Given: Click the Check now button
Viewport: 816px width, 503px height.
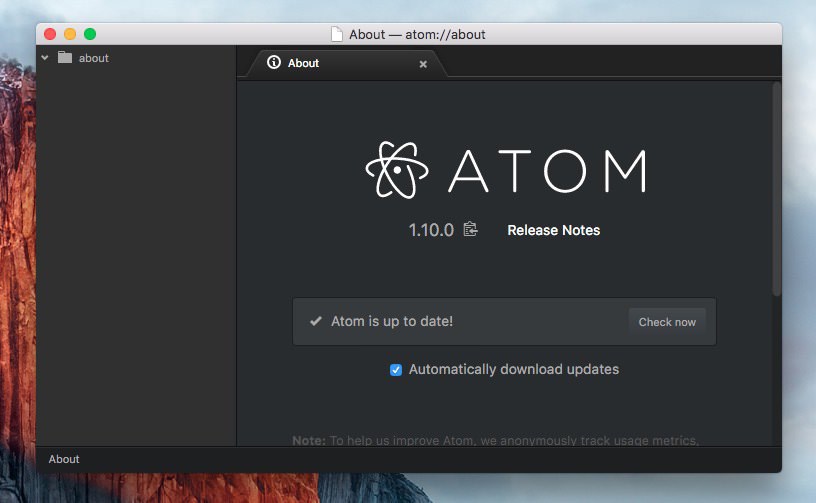Looking at the screenshot, I should tap(667, 322).
